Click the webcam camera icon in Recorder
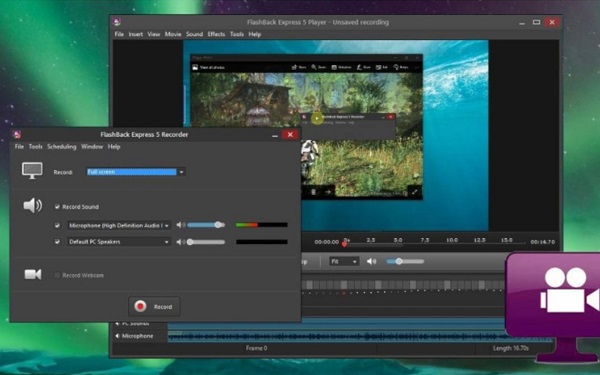This screenshot has width=600, height=375. click(x=33, y=274)
